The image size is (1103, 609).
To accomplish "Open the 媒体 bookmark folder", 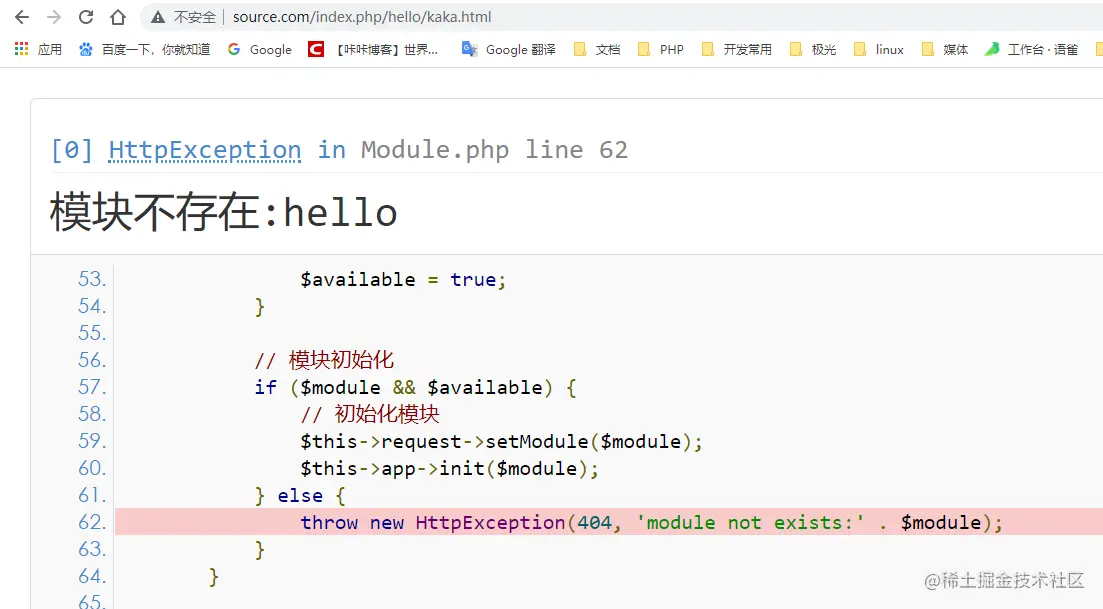I will (x=945, y=49).
